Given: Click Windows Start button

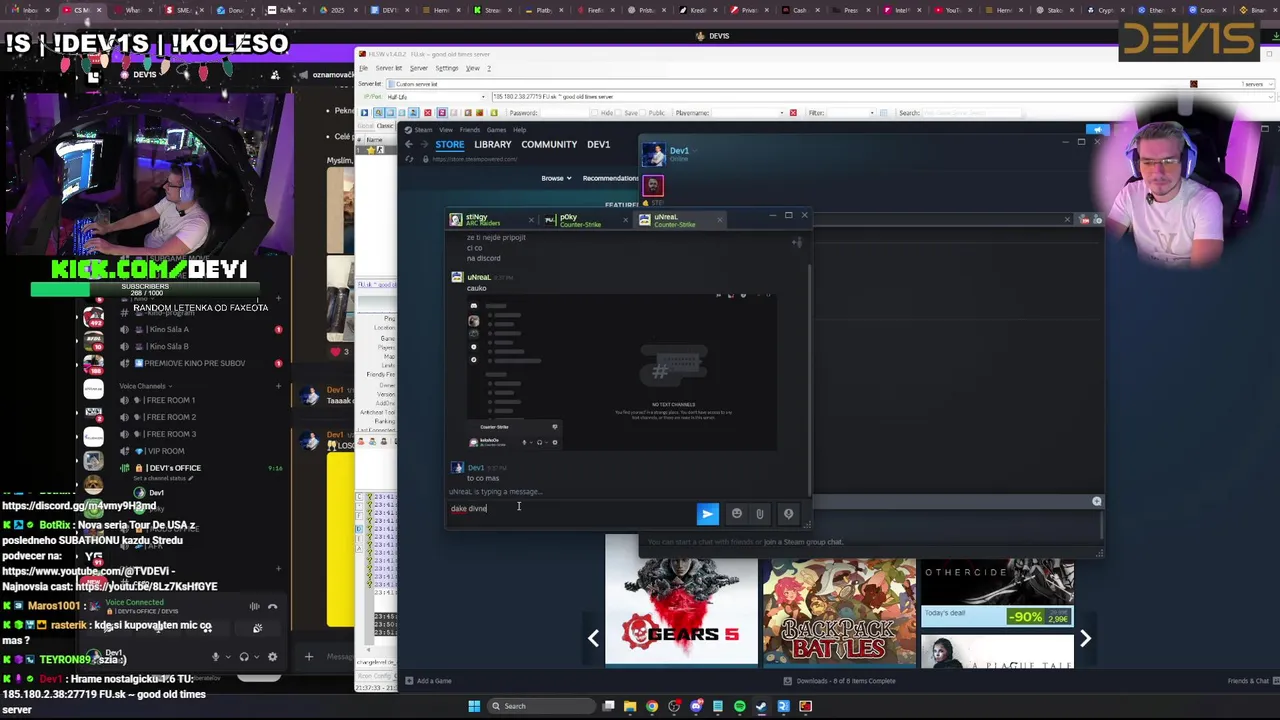Looking at the screenshot, I should click(474, 706).
